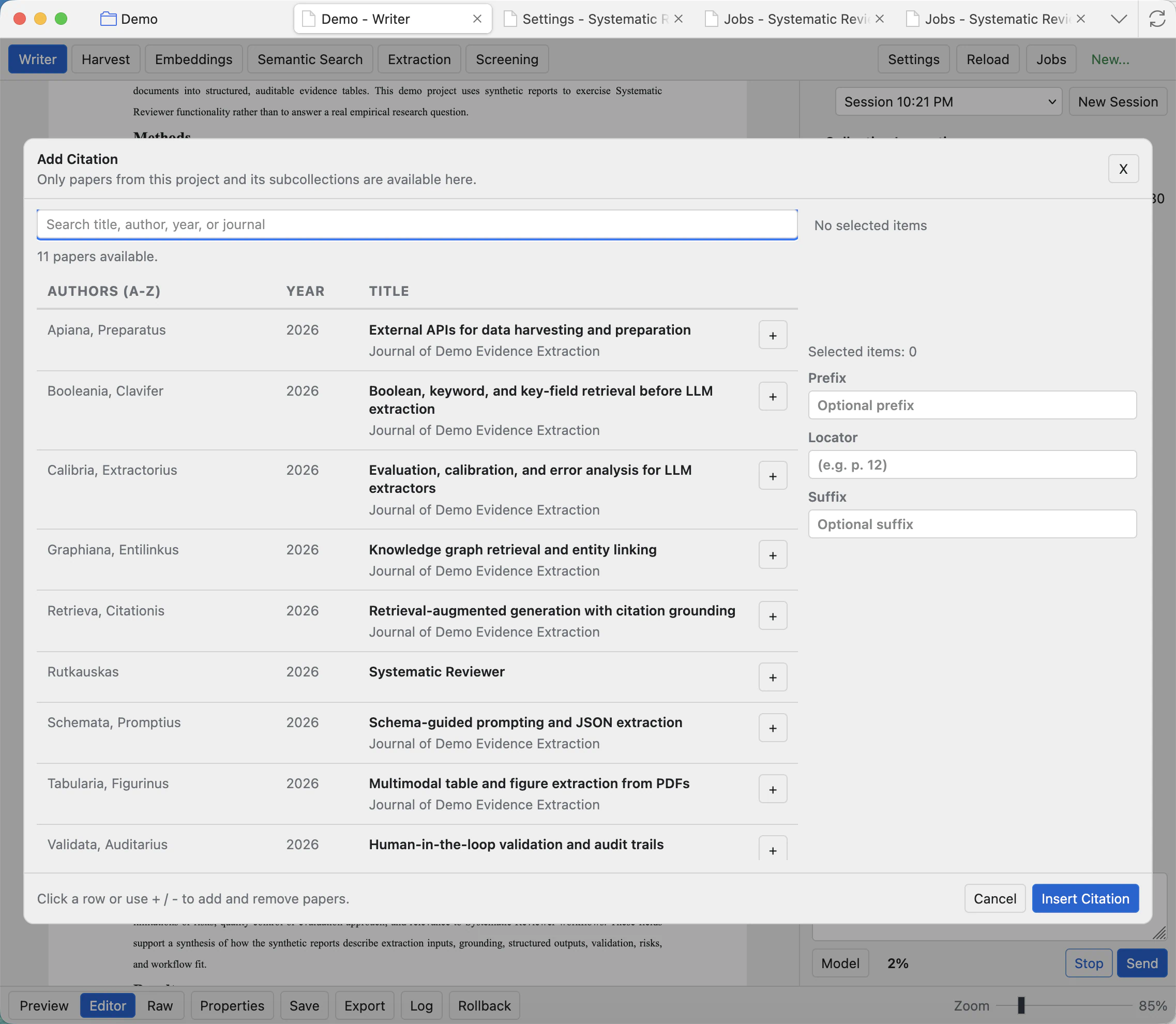Add the Schemata, Promptius paper with plus

[x=773, y=728]
